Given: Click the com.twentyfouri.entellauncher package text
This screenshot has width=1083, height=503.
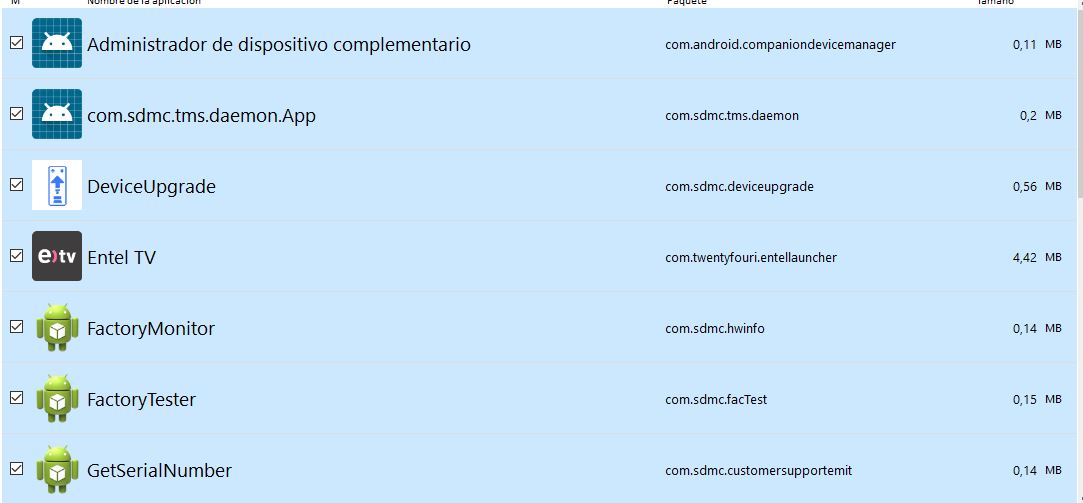Looking at the screenshot, I should [750, 258].
